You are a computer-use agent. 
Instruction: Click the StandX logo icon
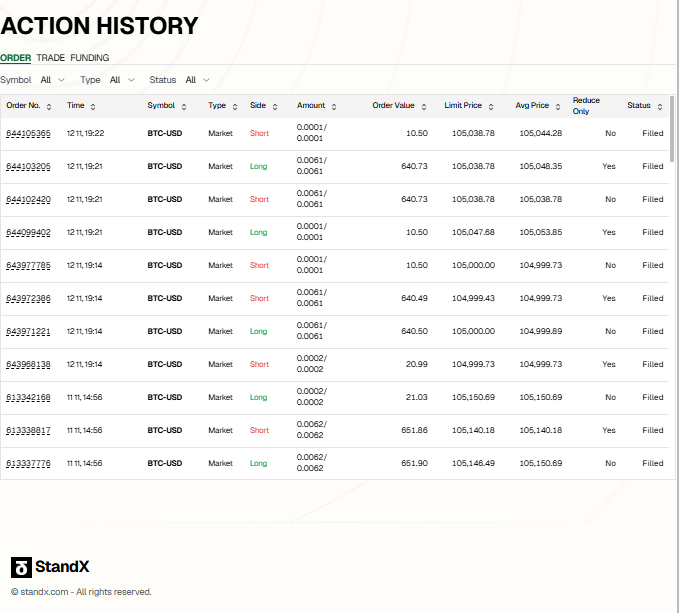[x=21, y=567]
